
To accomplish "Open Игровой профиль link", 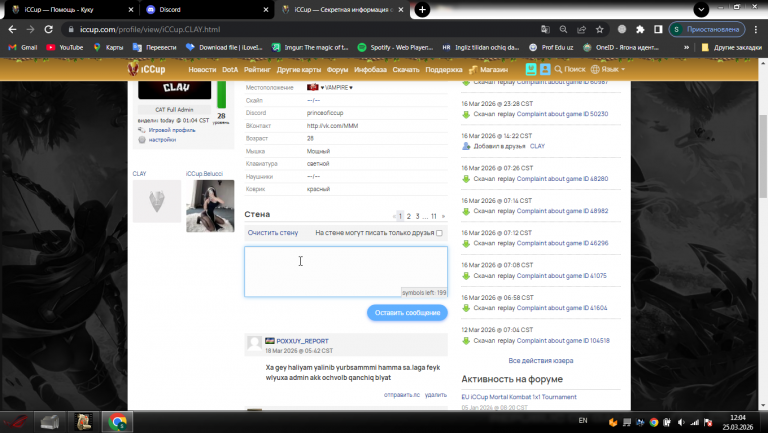I will coord(172,130).
